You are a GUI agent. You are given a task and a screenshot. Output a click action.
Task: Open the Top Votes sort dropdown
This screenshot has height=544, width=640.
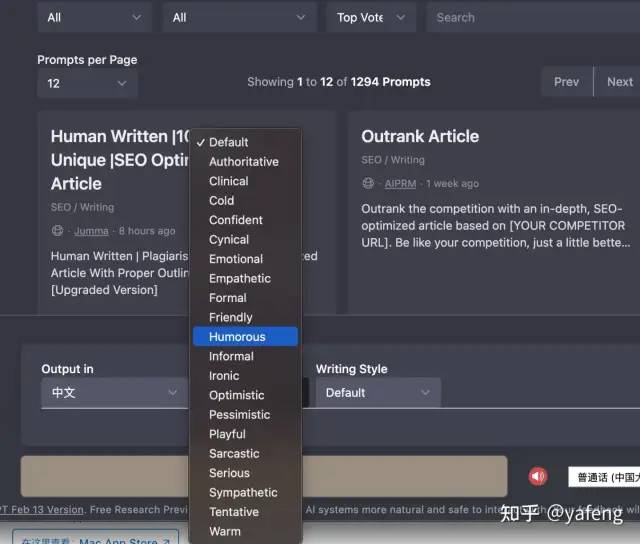[371, 17]
